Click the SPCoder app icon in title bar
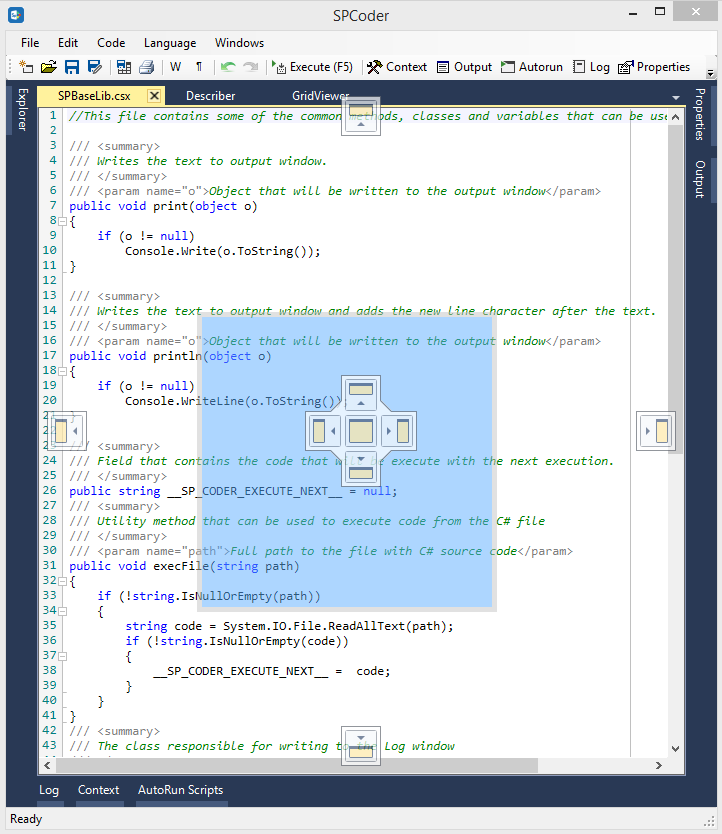This screenshot has height=834, width=722. tap(16, 15)
